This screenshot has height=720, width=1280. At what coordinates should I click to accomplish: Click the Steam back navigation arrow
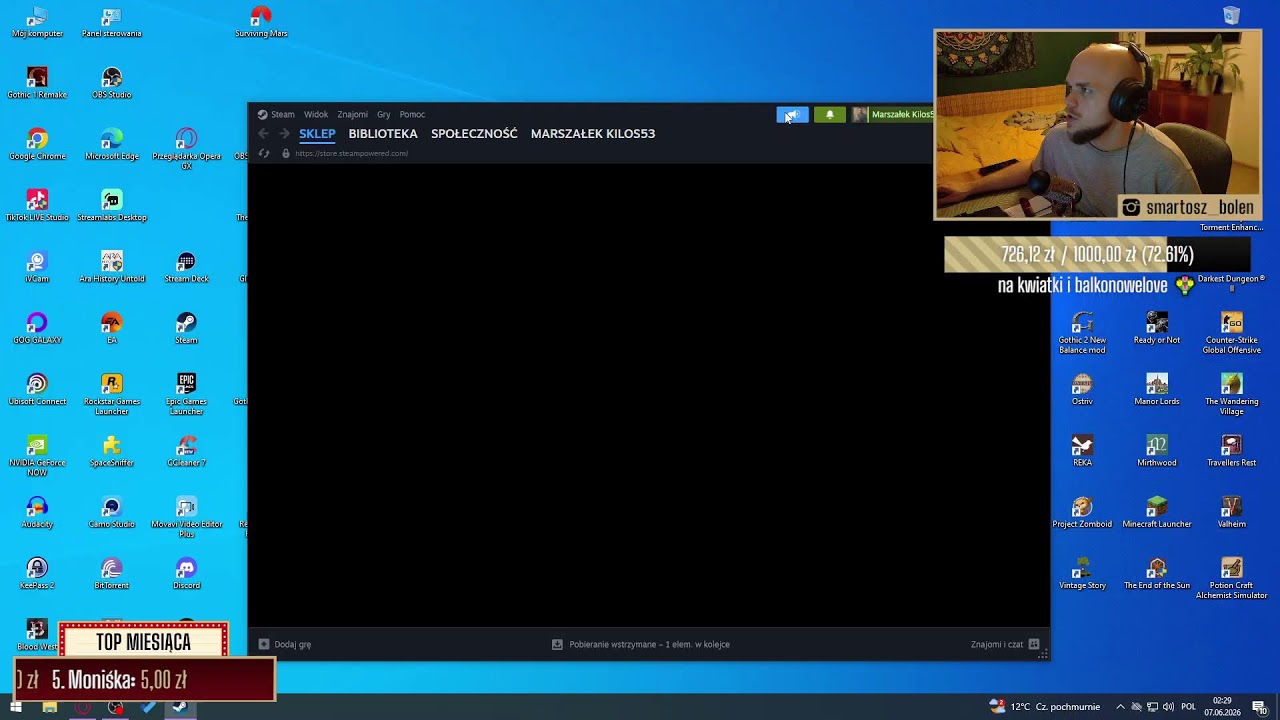point(264,133)
